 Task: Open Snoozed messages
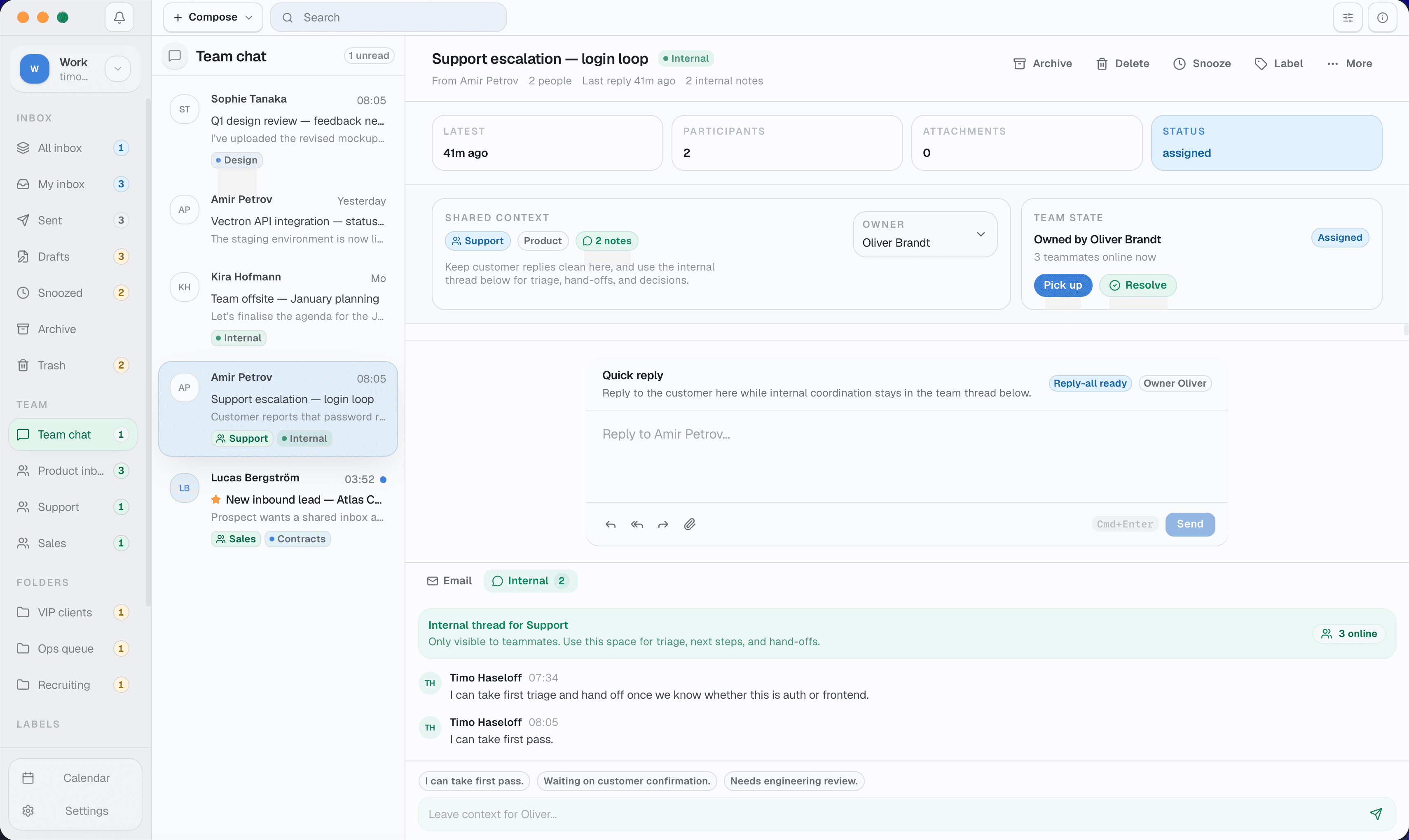coord(73,293)
